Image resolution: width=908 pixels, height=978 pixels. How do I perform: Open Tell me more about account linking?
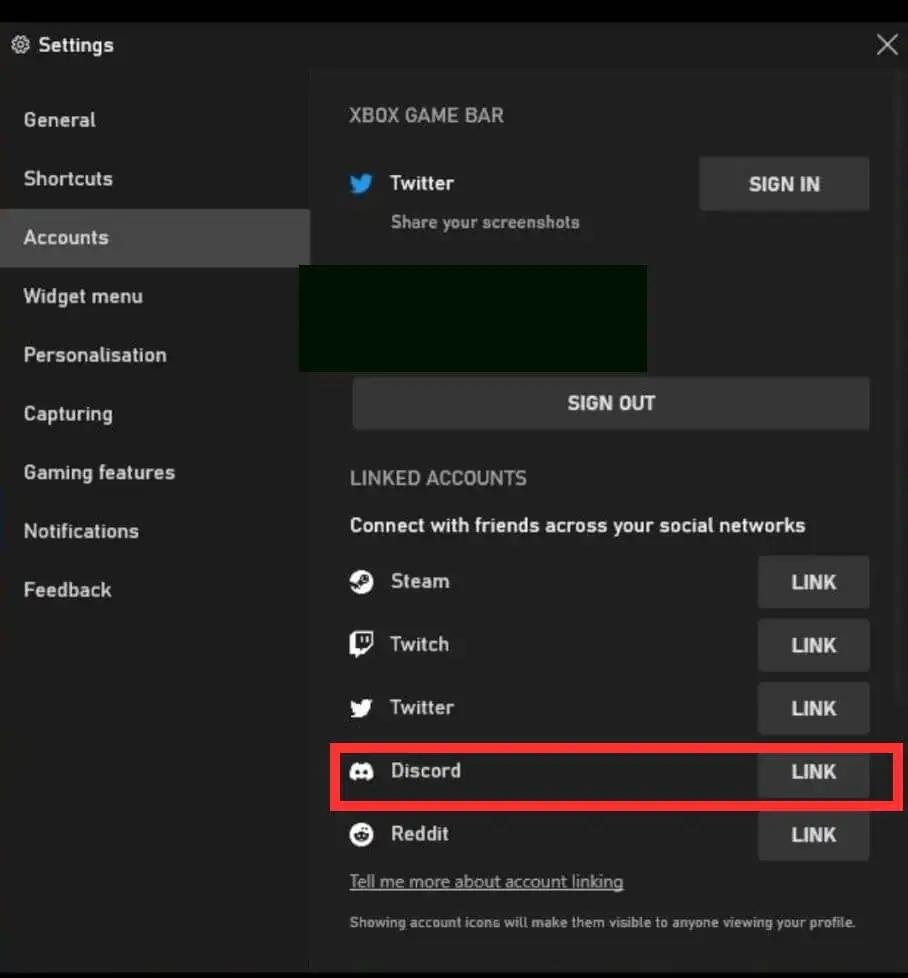[x=486, y=881]
